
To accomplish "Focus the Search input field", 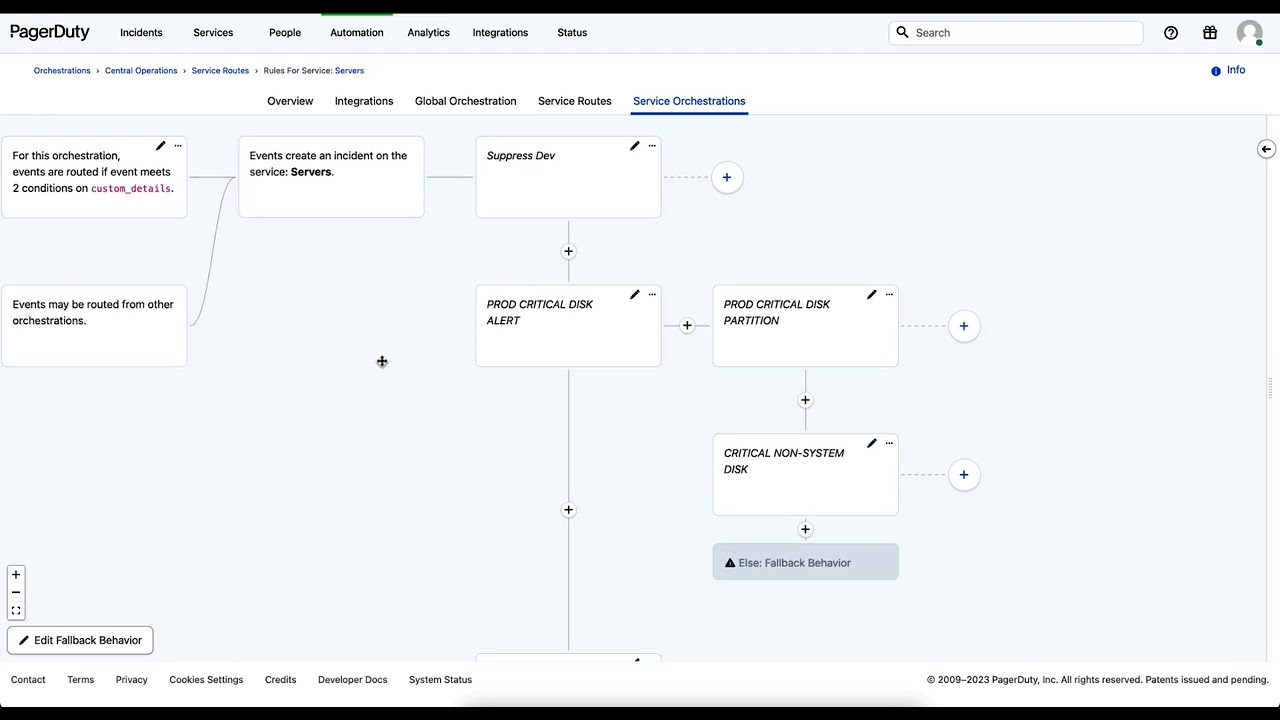I will pos(1016,33).
